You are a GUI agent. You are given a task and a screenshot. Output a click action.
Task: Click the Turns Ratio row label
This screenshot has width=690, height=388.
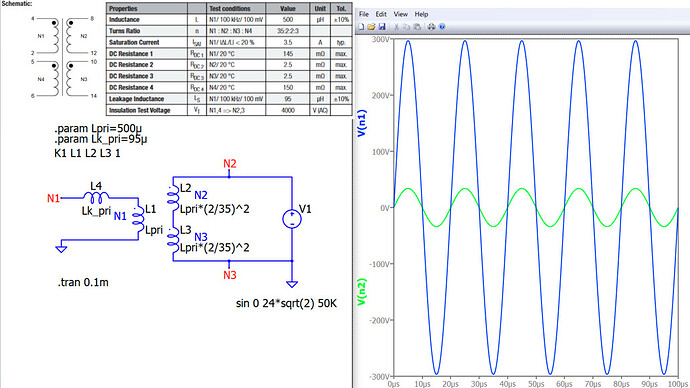tap(125, 31)
